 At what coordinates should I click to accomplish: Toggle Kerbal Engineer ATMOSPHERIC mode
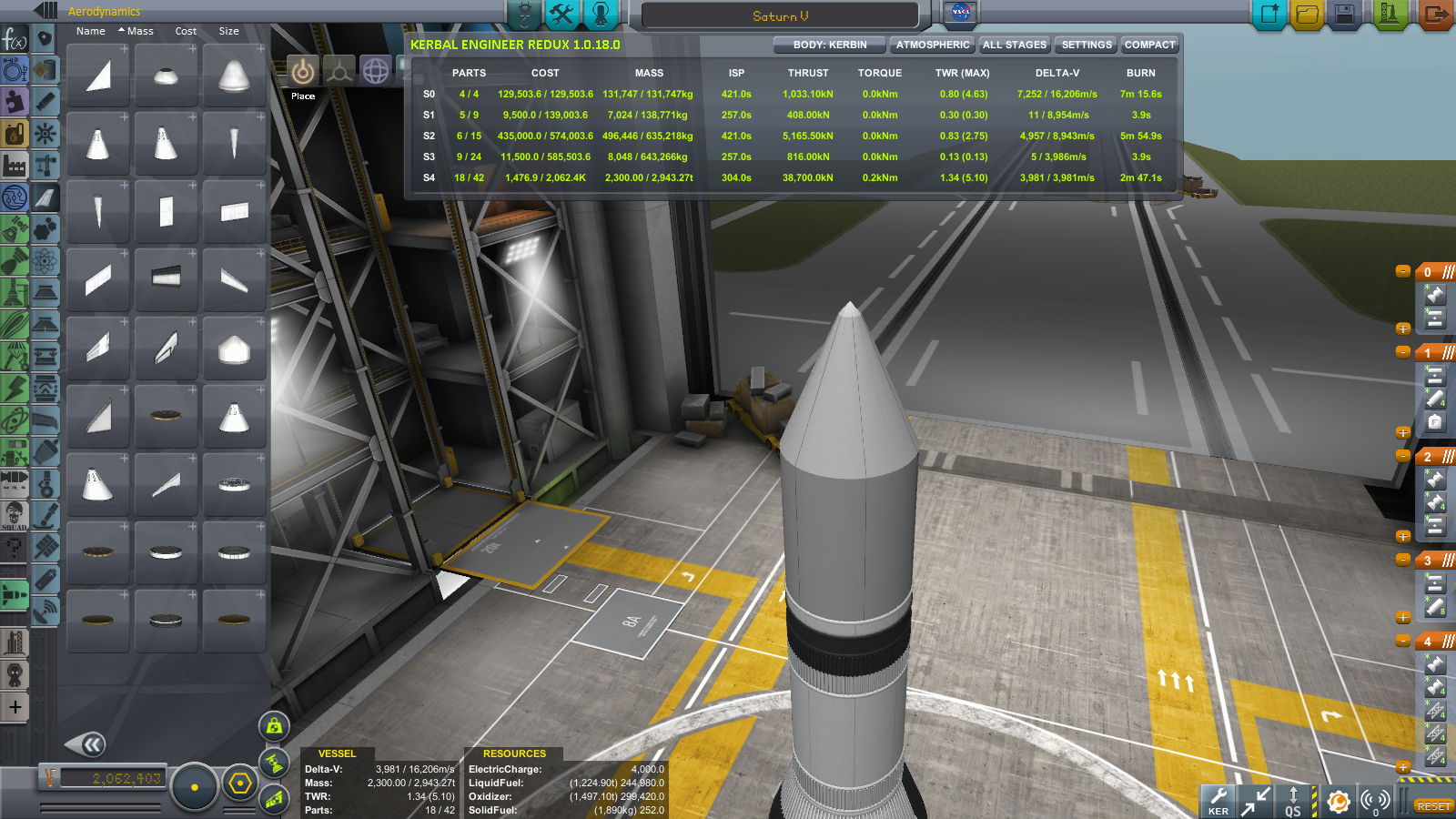pyautogui.click(x=933, y=45)
